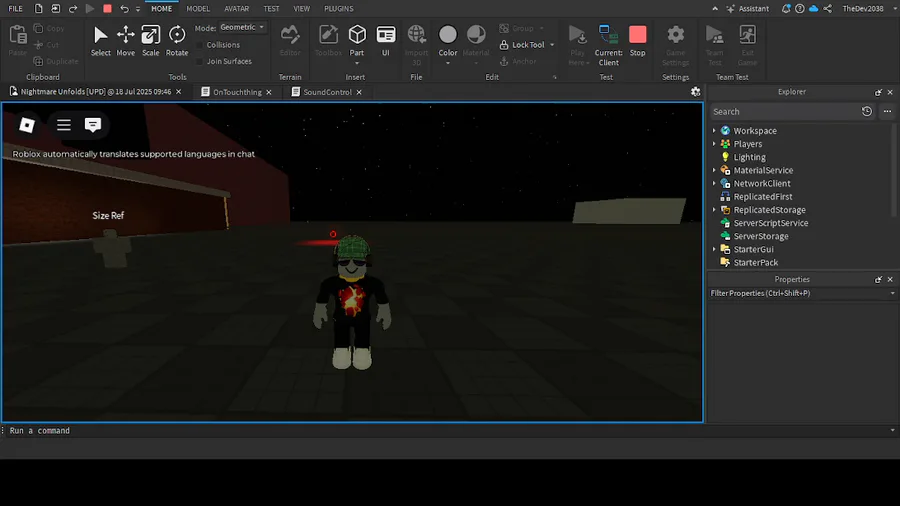Insert a new Part
Viewport: 900px width, 506px height.
coord(357,38)
